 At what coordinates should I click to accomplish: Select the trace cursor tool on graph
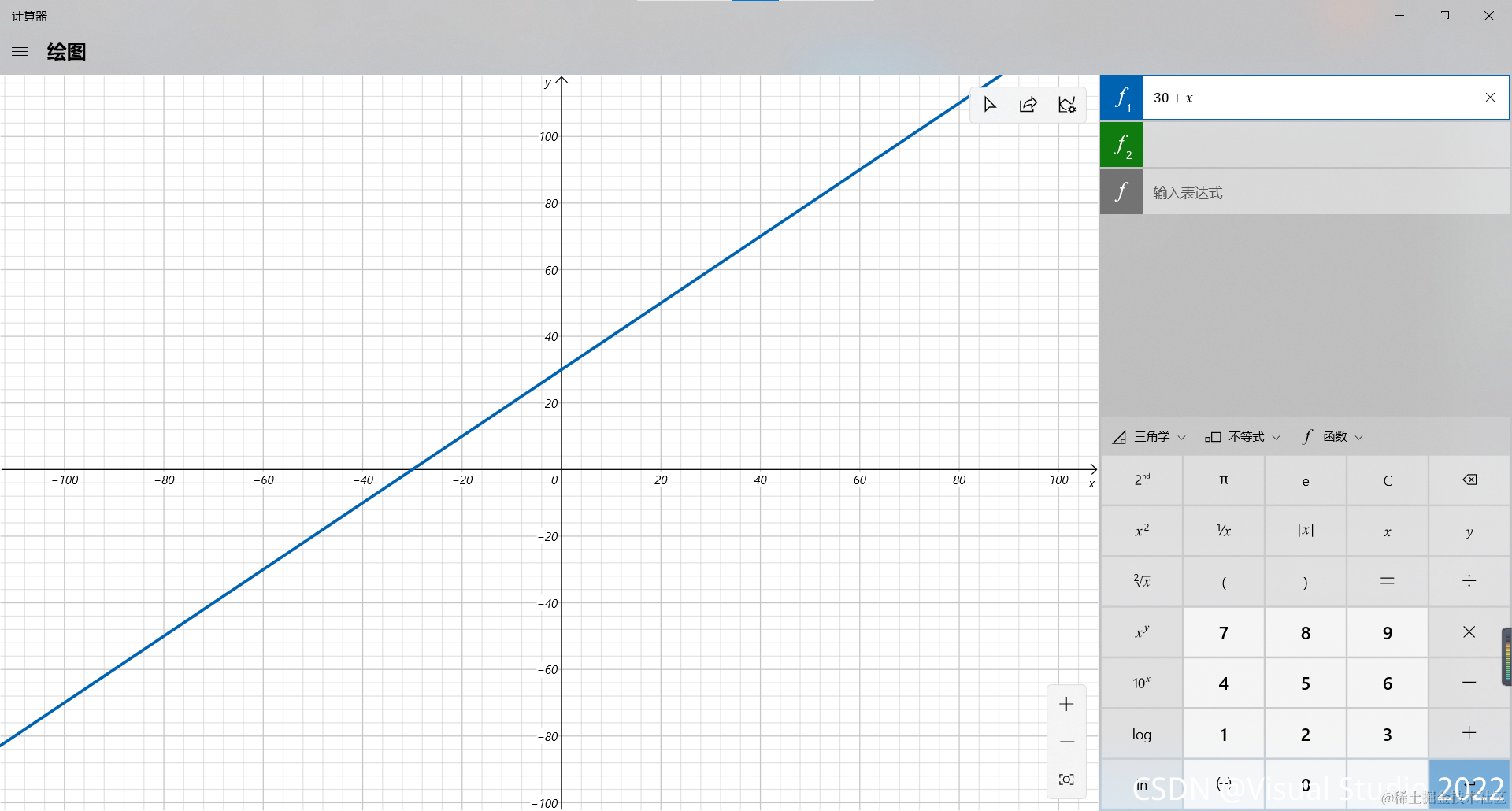click(990, 105)
